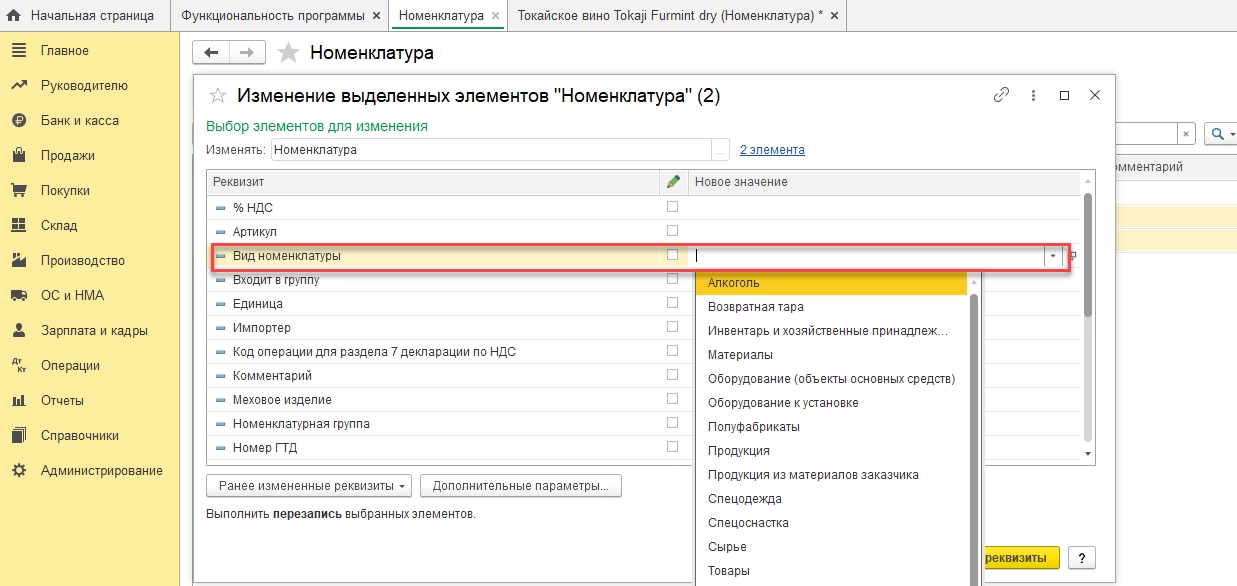Clear the search field with the x button
The image size is (1237, 586).
[1186, 134]
